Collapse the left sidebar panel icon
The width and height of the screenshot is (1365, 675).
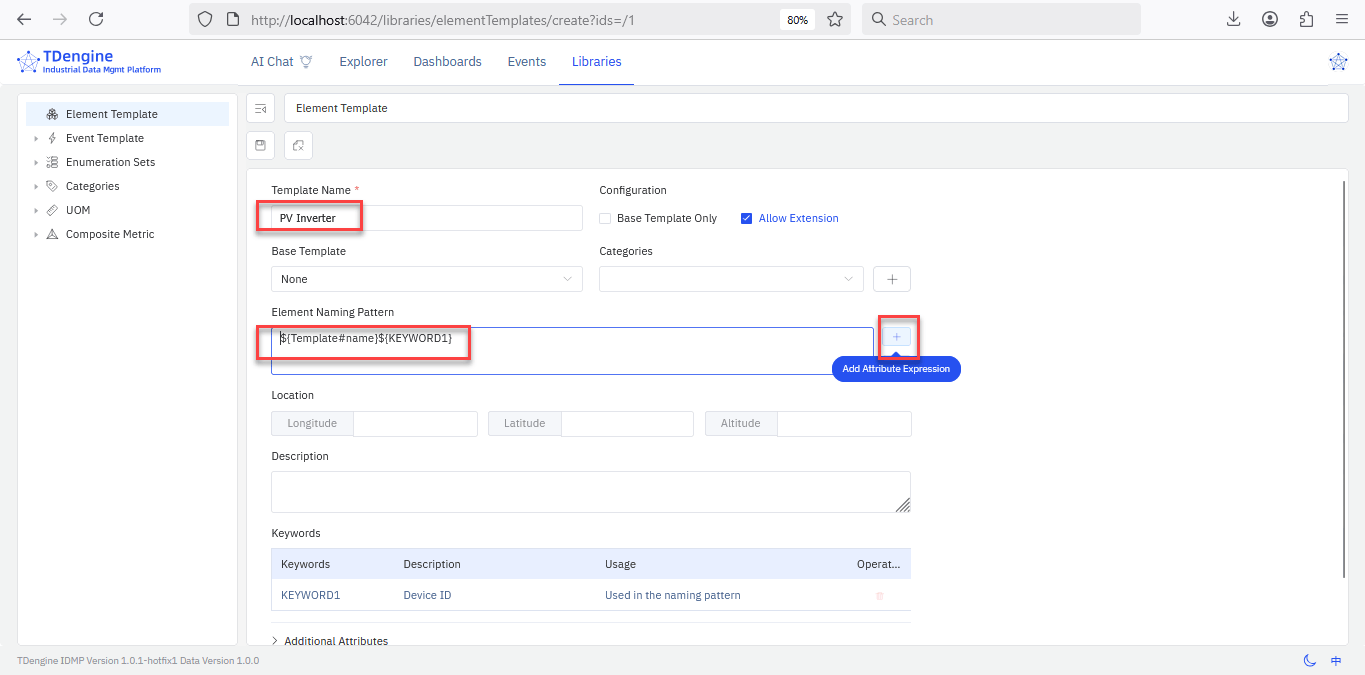(x=260, y=108)
